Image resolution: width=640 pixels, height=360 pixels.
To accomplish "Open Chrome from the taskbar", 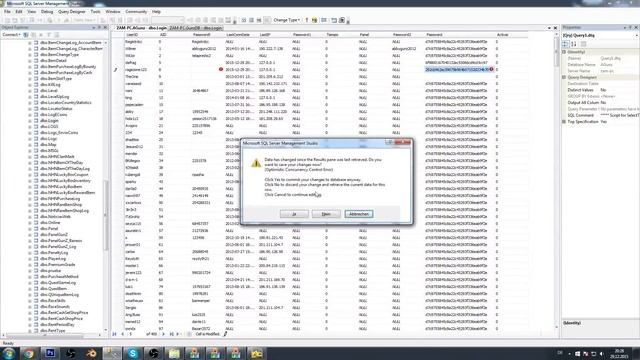I will tap(28, 353).
